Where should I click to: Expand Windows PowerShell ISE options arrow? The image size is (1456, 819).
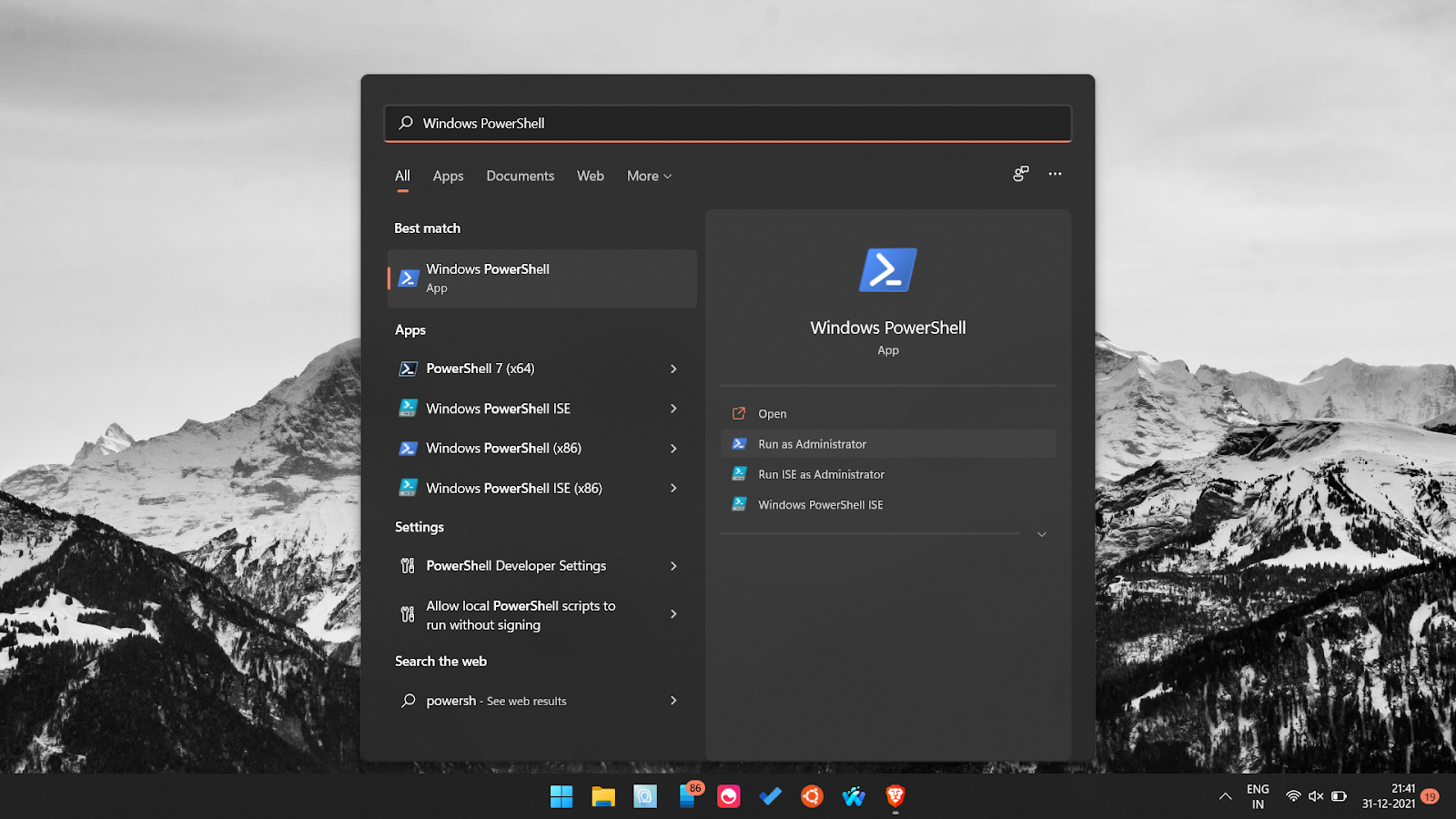pyautogui.click(x=673, y=409)
